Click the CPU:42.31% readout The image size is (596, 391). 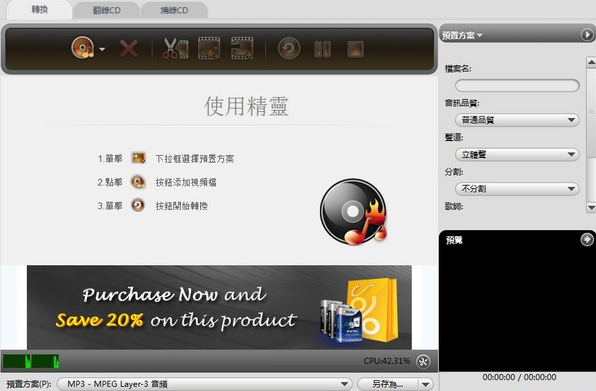387,361
